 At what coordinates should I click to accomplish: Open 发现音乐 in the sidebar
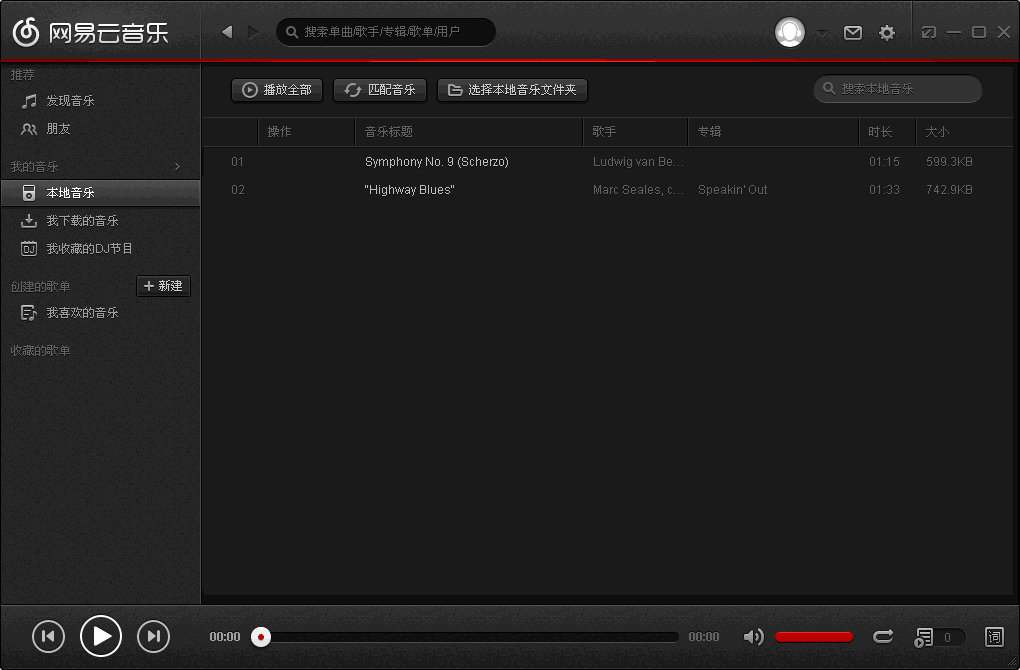(x=70, y=101)
